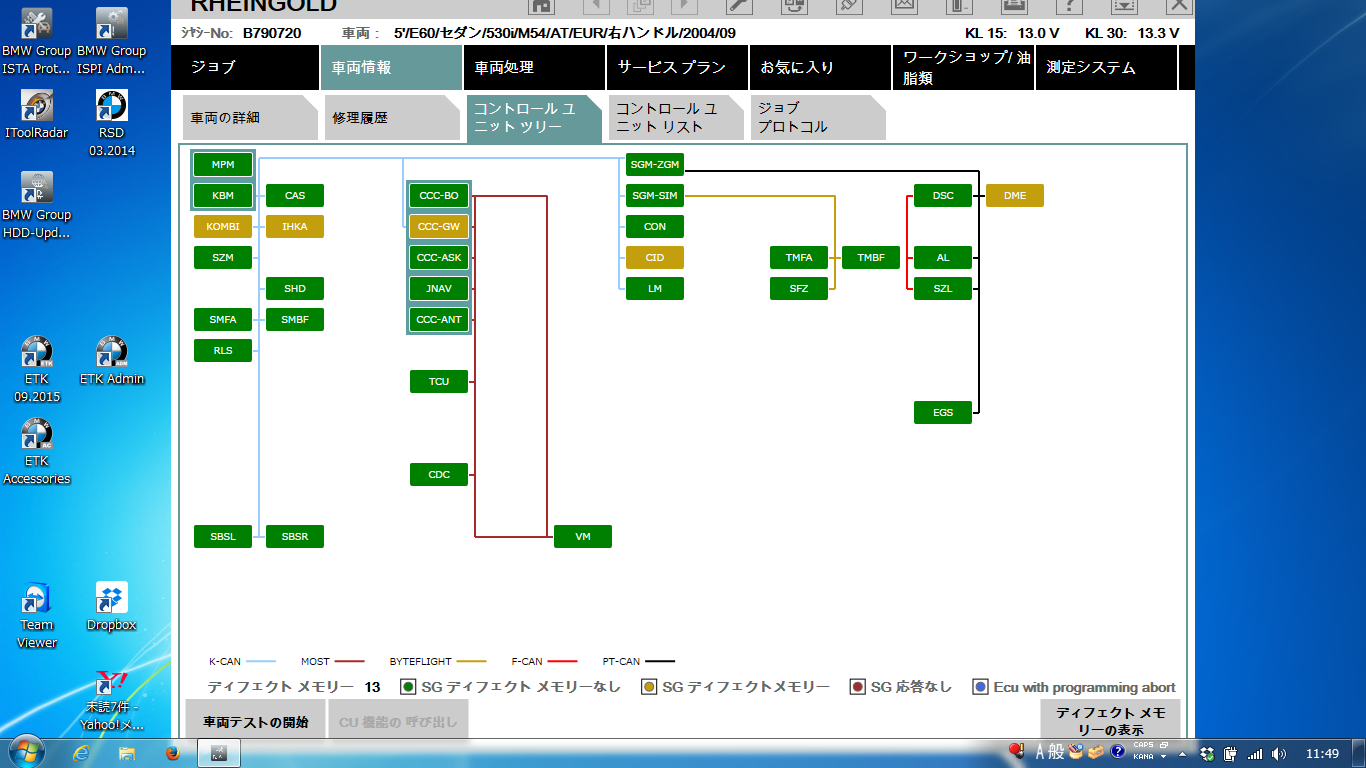The height and width of the screenshot is (768, 1366).
Task: Open the お気に入り tab
Action: click(819, 68)
